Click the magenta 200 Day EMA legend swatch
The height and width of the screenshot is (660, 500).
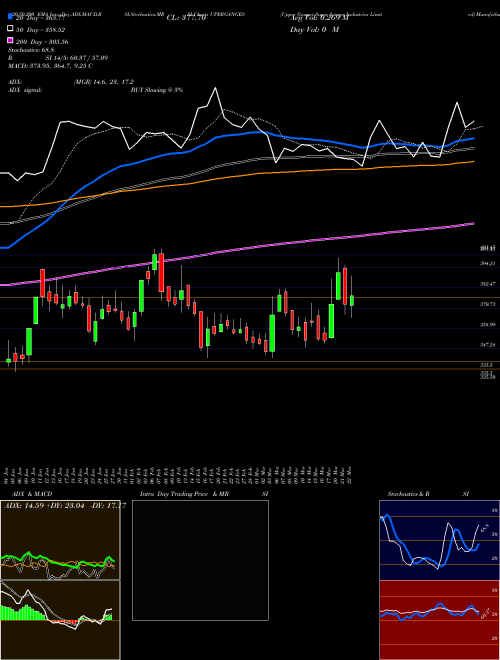pos(10,41)
